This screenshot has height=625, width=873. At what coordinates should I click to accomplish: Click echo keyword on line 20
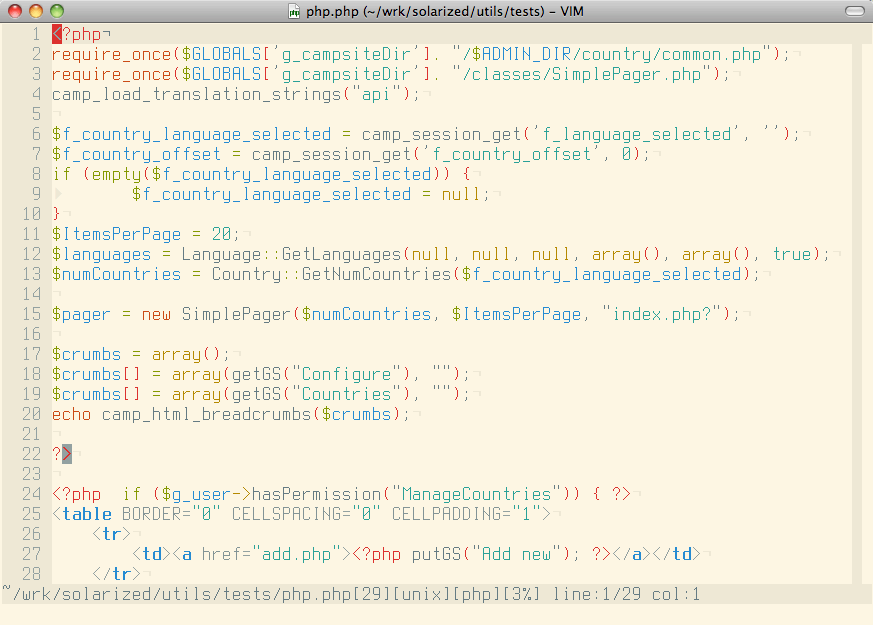click(72, 414)
